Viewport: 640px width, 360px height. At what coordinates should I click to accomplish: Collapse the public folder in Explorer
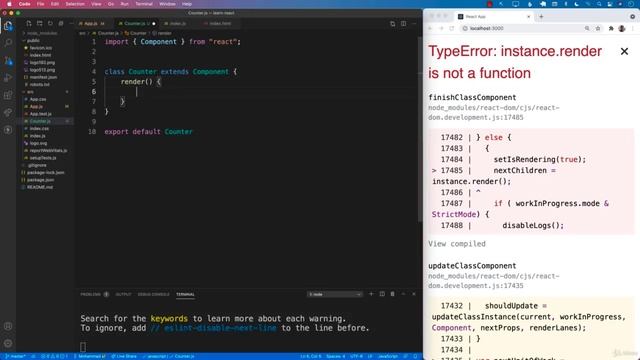(x=33, y=40)
